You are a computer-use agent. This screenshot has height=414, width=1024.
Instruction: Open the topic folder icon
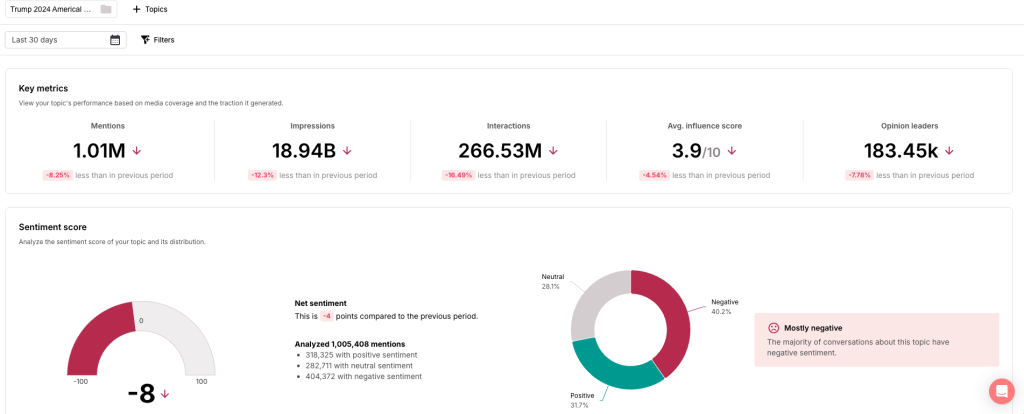[x=106, y=9]
